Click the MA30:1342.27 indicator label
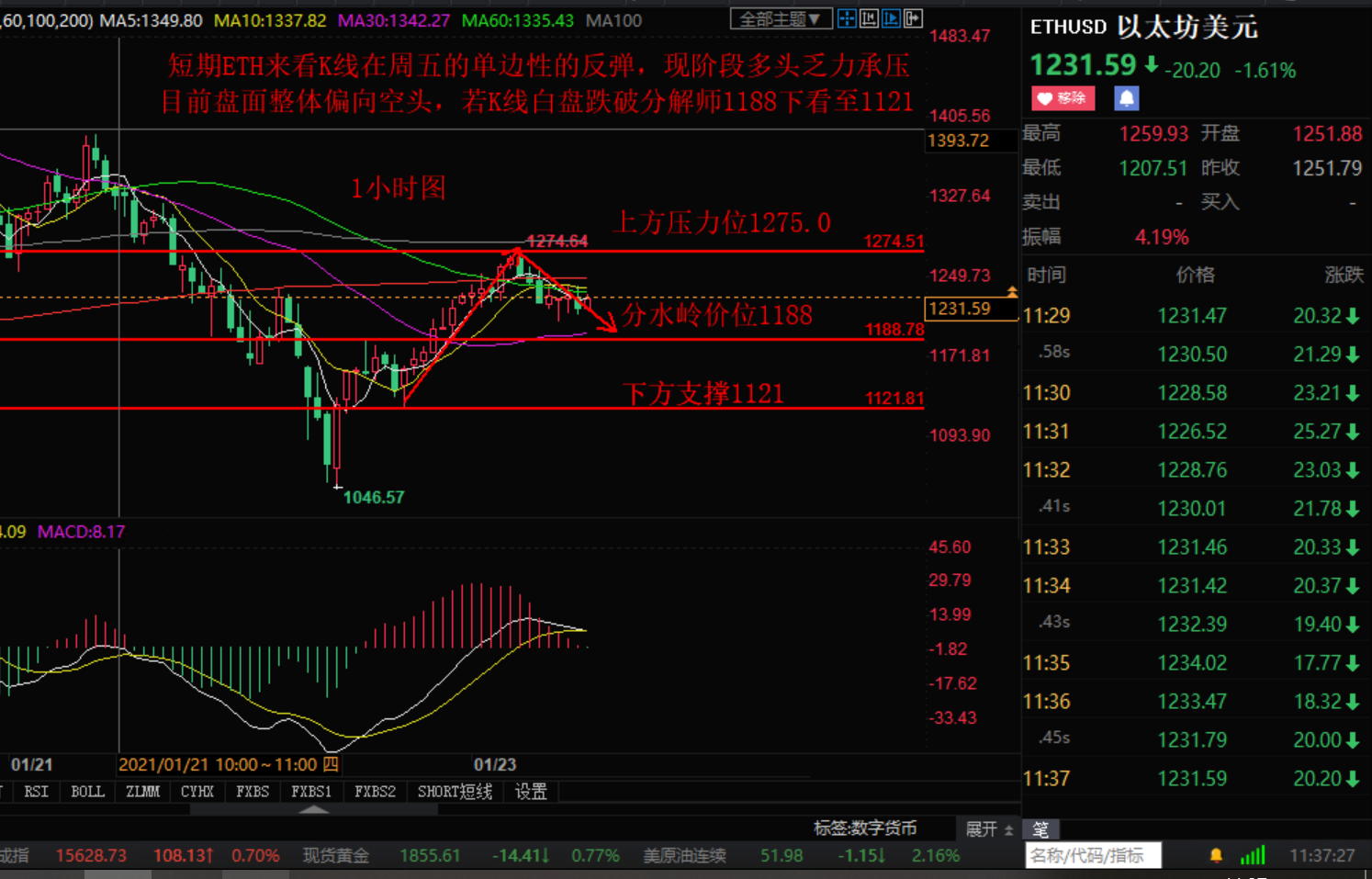 click(394, 20)
